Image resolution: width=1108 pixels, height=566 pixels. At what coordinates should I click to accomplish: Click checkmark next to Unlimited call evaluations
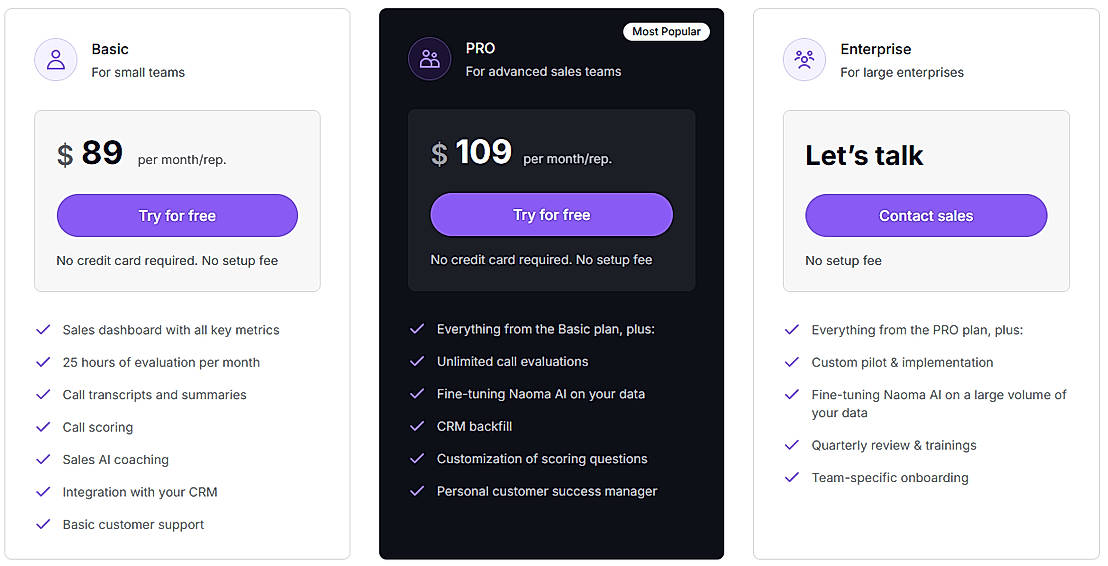pos(417,361)
